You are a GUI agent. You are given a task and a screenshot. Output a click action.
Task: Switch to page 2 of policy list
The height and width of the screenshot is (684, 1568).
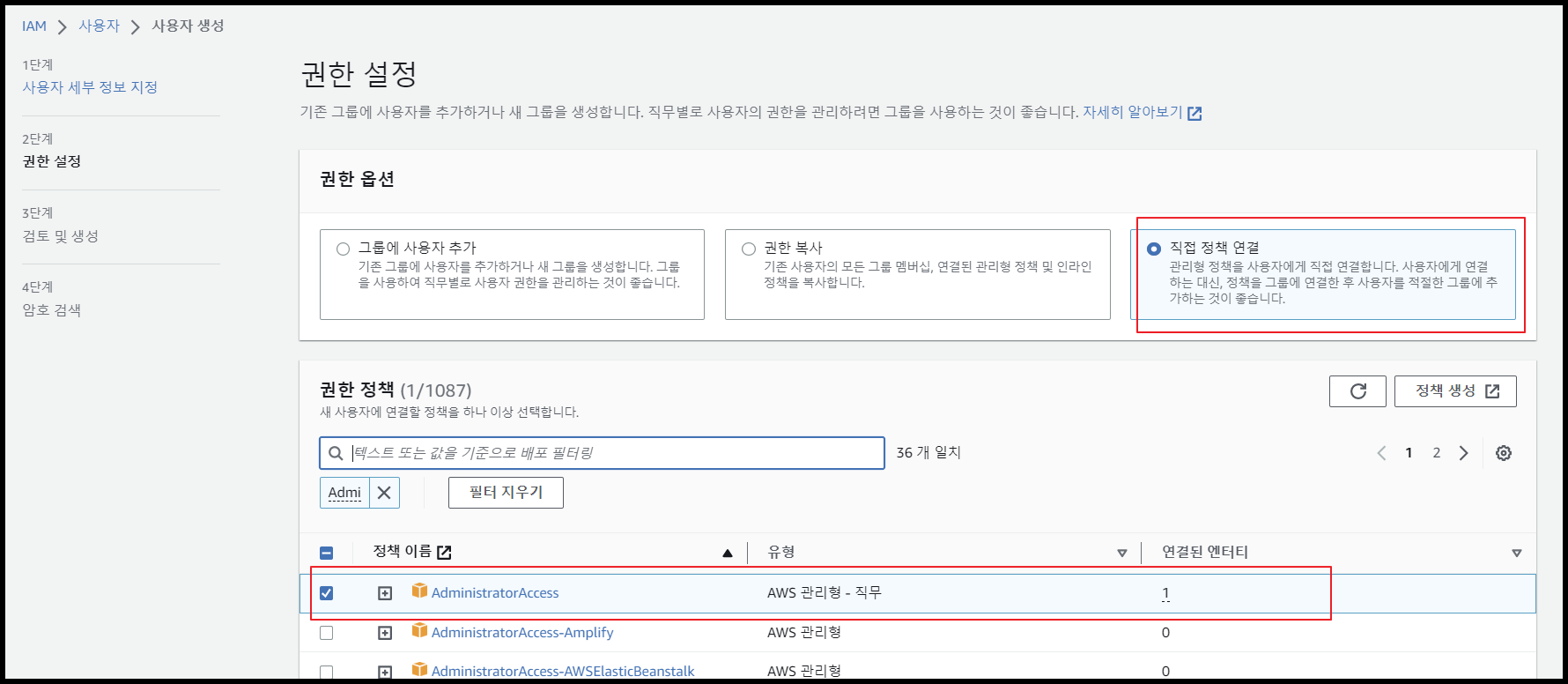pyautogui.click(x=1436, y=453)
